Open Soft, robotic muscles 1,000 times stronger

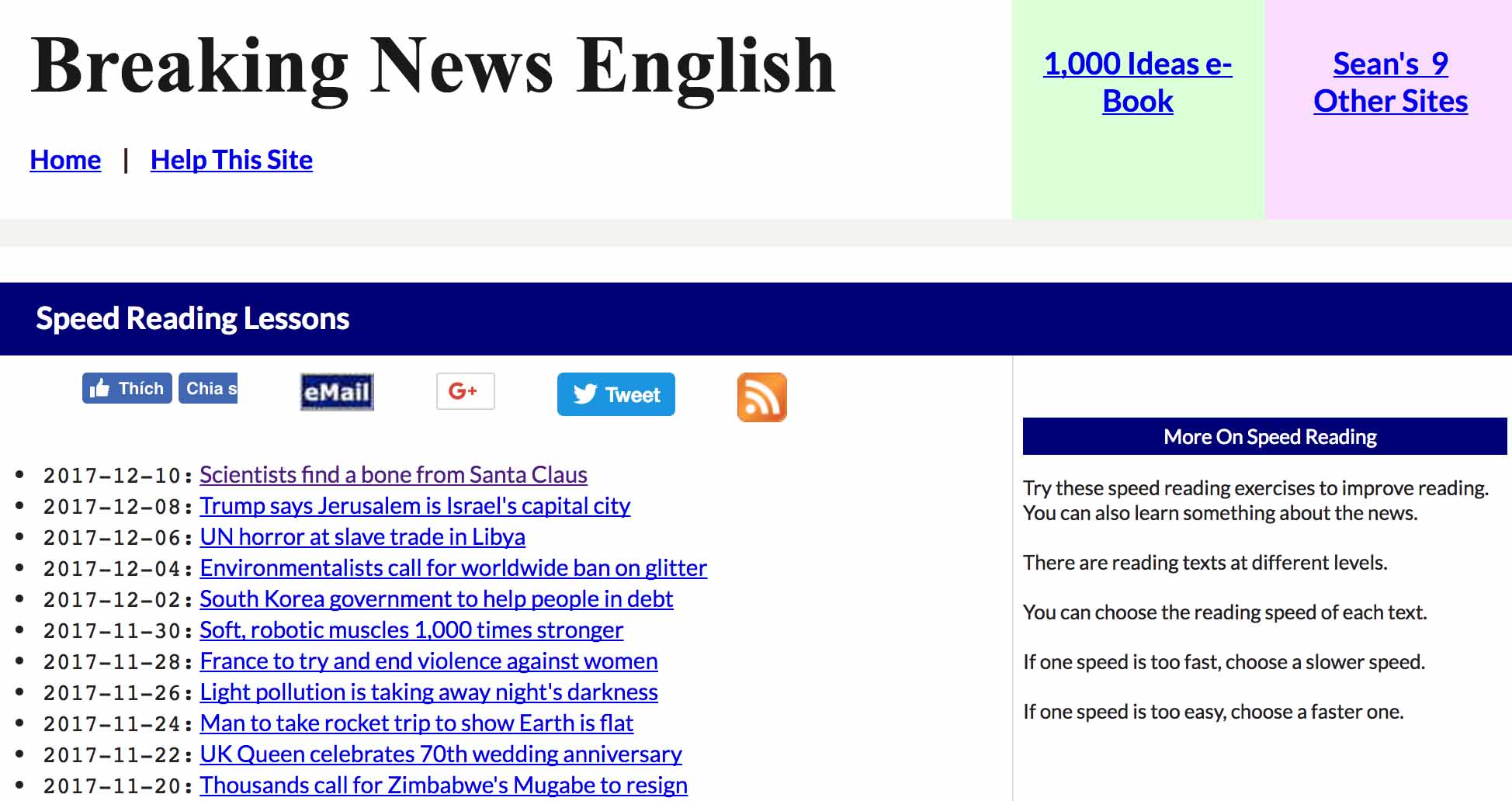pos(411,629)
